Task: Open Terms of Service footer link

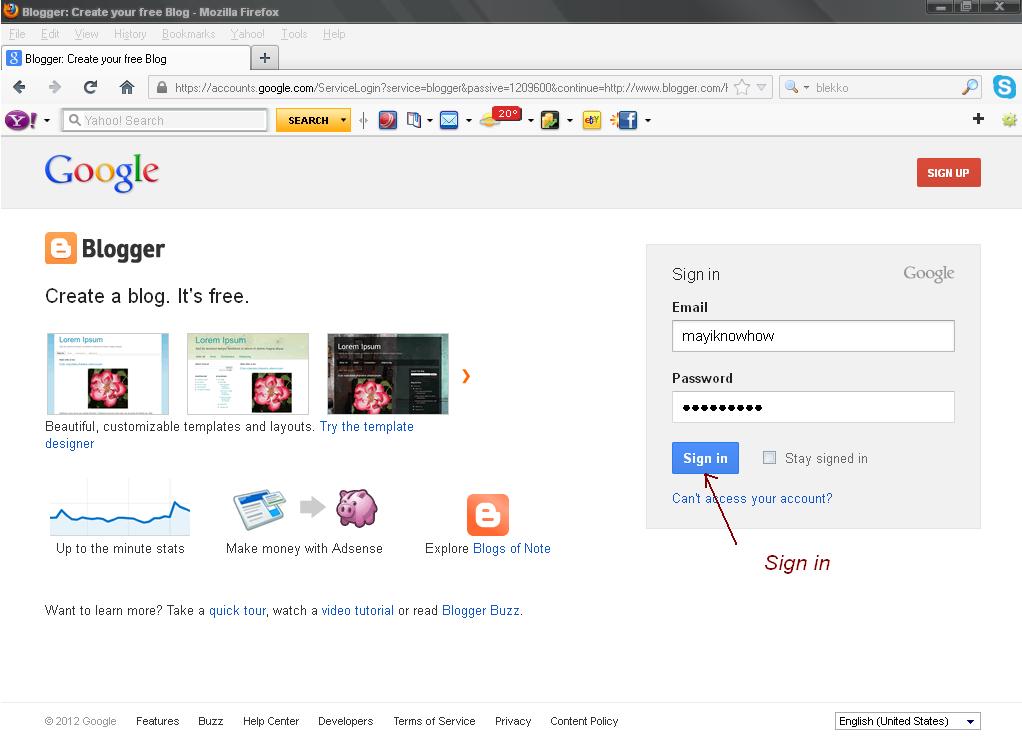Action: pyautogui.click(x=434, y=721)
